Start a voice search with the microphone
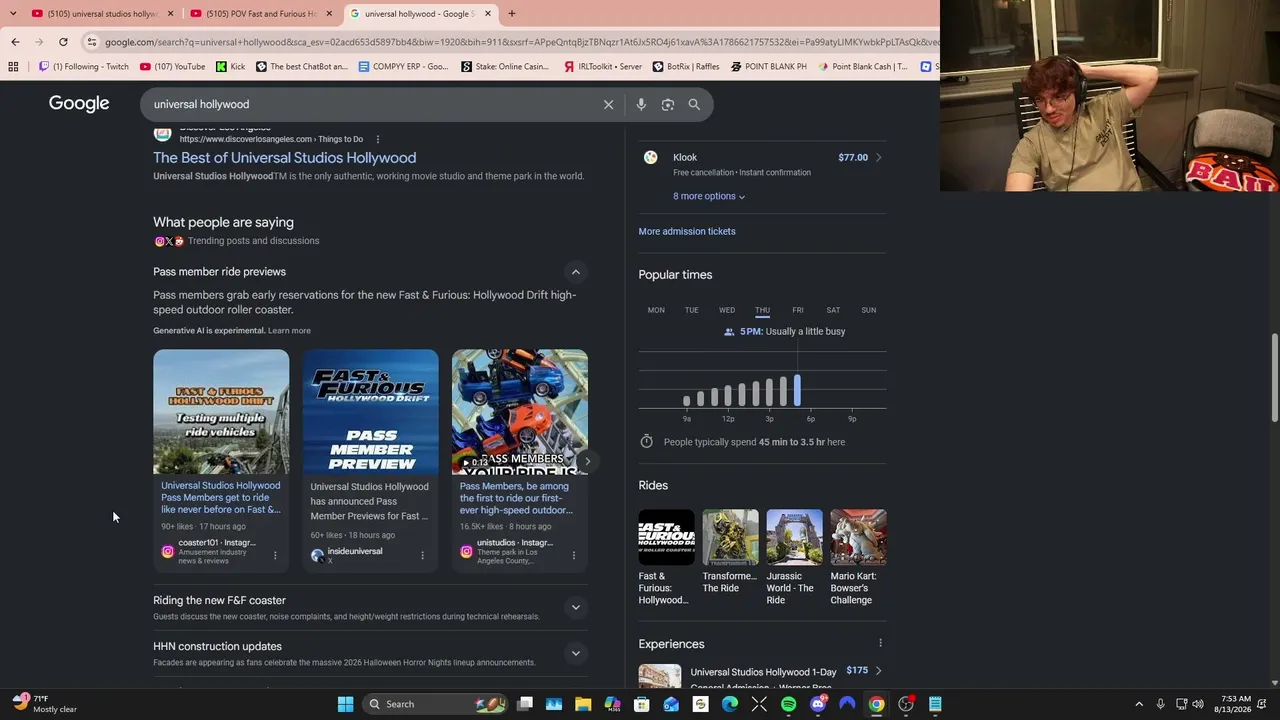 point(641,104)
